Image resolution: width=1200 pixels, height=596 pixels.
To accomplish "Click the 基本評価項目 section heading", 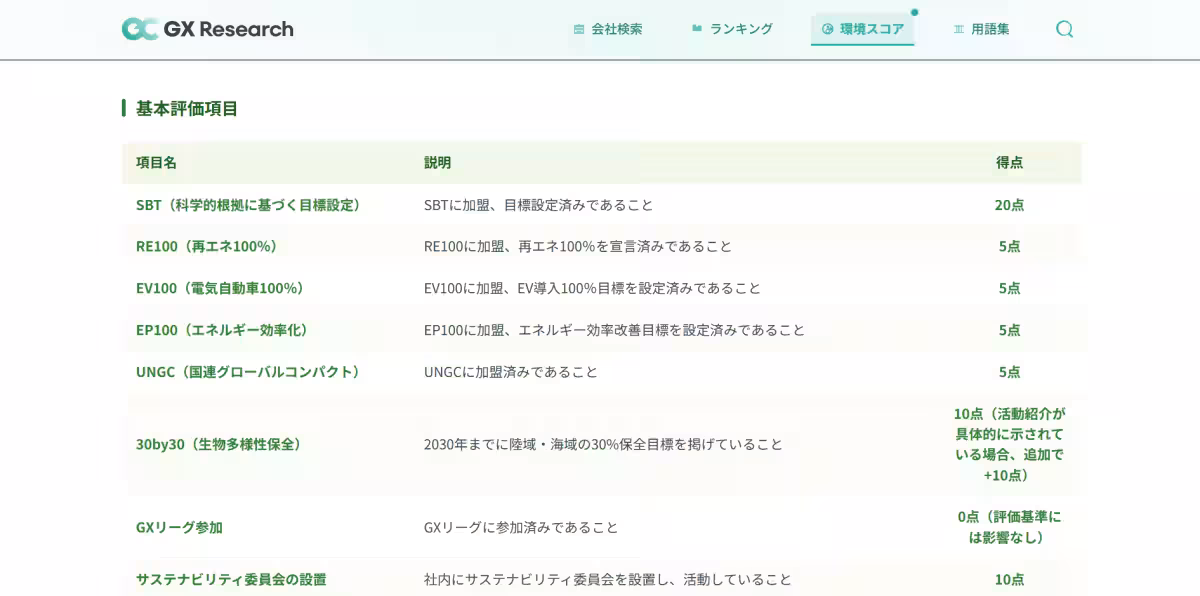I will pyautogui.click(x=187, y=108).
